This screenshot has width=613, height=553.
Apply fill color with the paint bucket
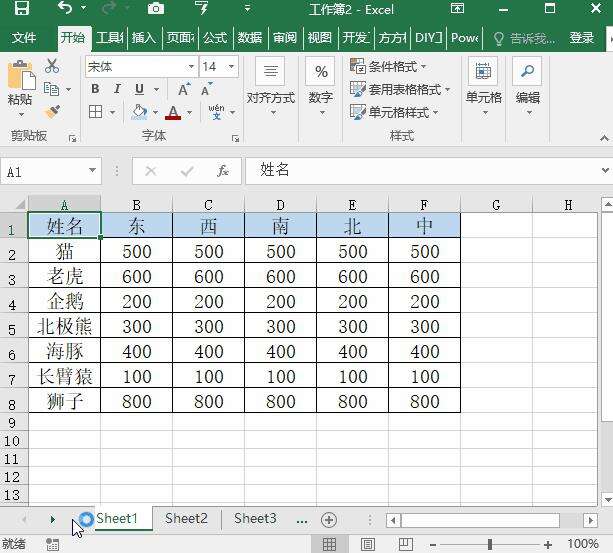tap(139, 112)
